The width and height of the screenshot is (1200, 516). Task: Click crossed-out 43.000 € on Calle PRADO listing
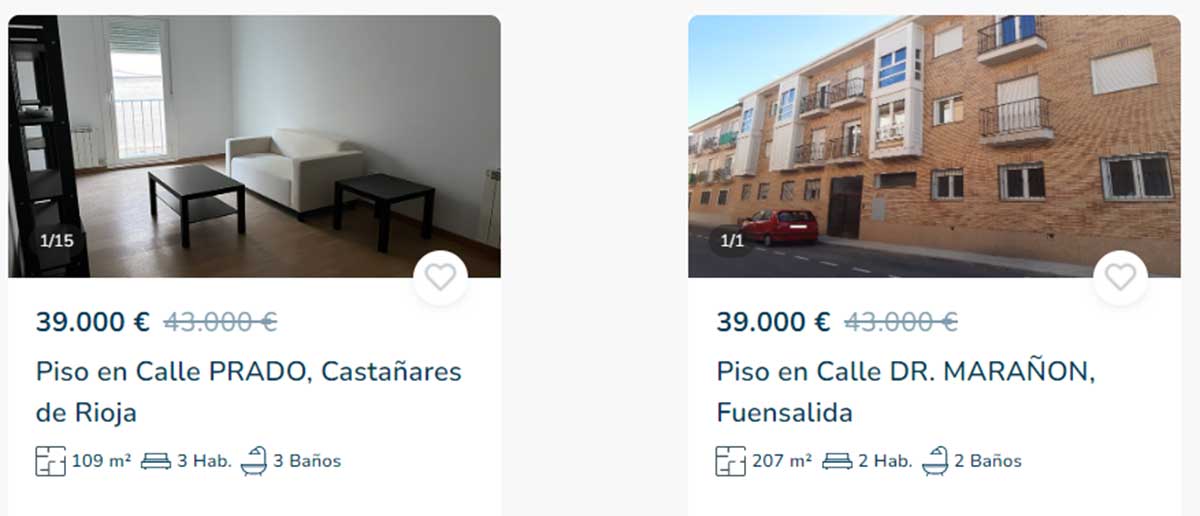pos(220,322)
